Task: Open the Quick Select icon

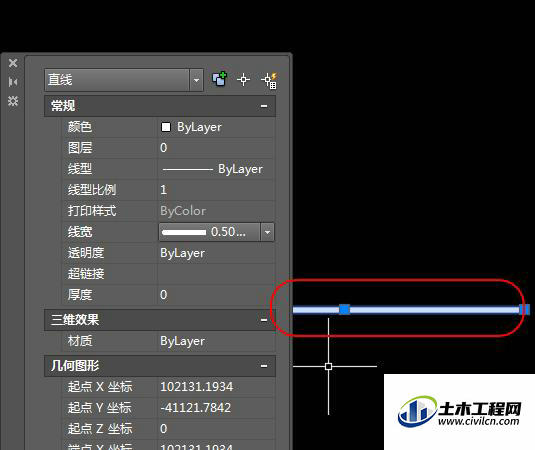Action: pyautogui.click(x=269, y=81)
